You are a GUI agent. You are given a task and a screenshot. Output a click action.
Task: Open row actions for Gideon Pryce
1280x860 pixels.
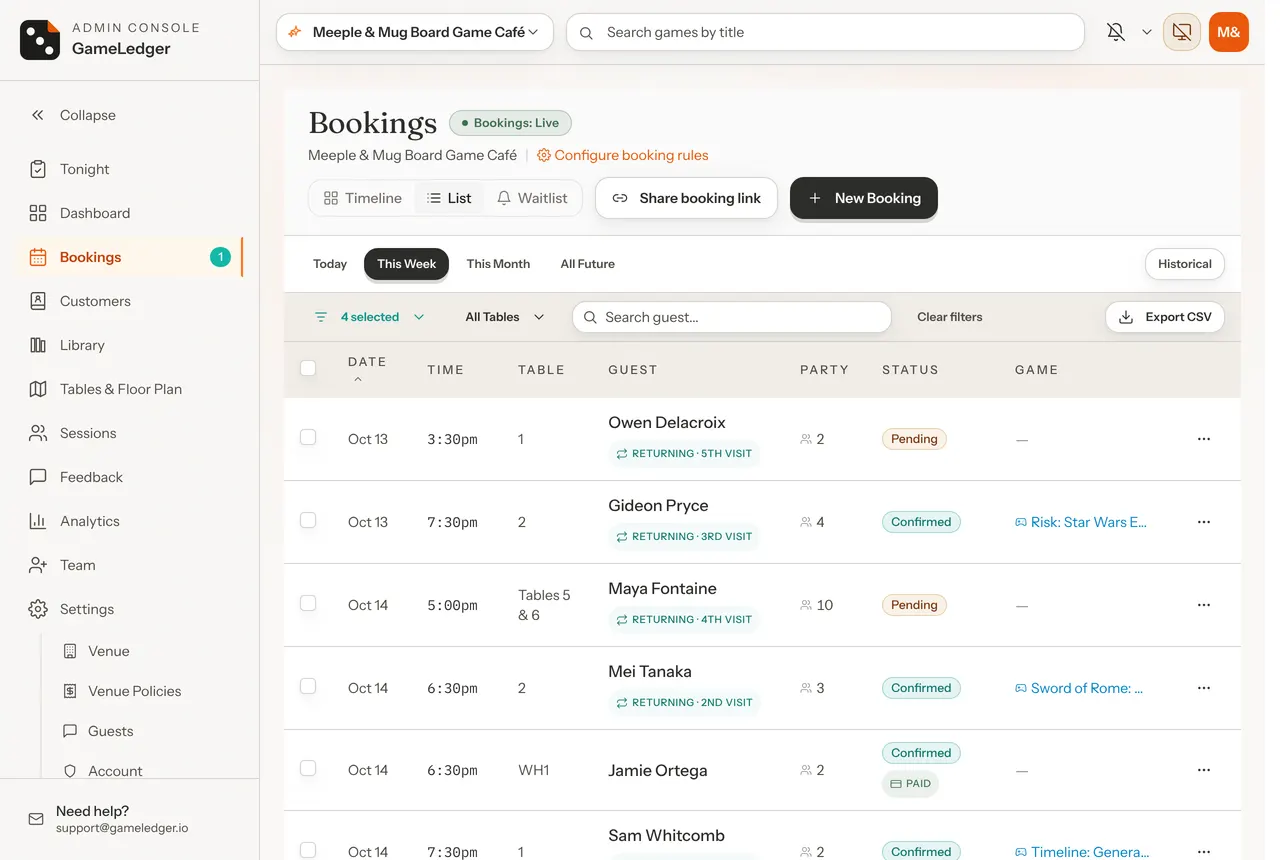[x=1204, y=522]
